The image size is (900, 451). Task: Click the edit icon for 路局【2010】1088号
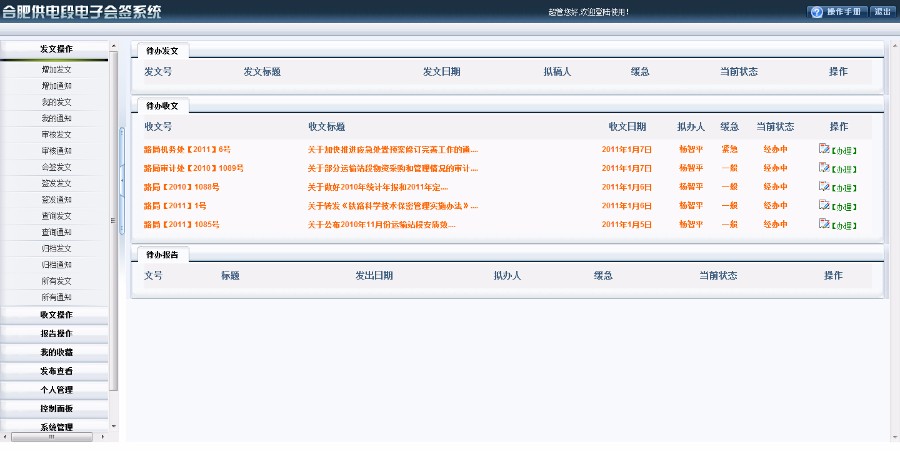pos(824,186)
